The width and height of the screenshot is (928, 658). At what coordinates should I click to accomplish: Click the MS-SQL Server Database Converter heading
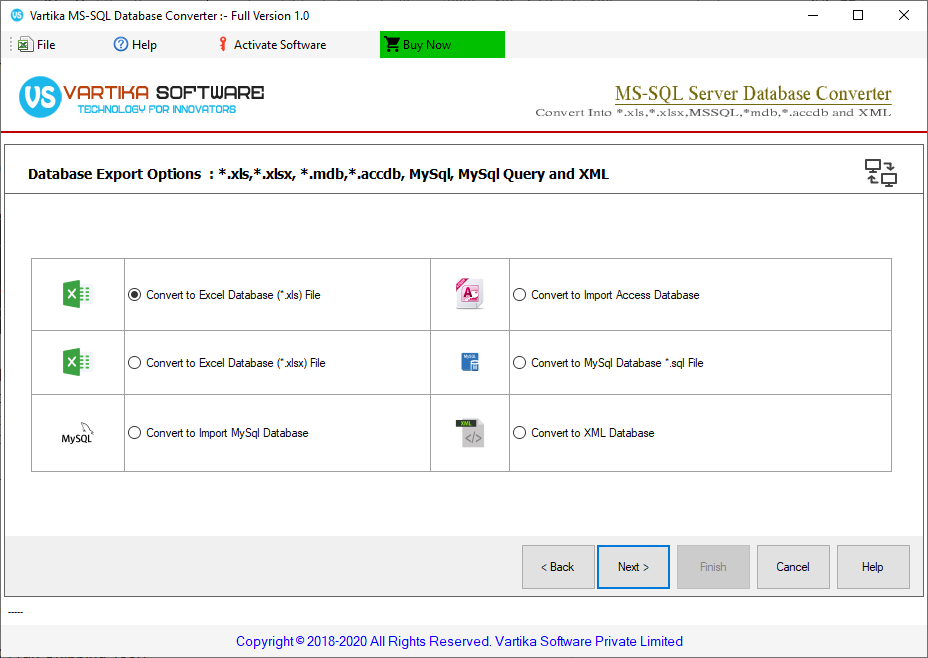coord(753,93)
